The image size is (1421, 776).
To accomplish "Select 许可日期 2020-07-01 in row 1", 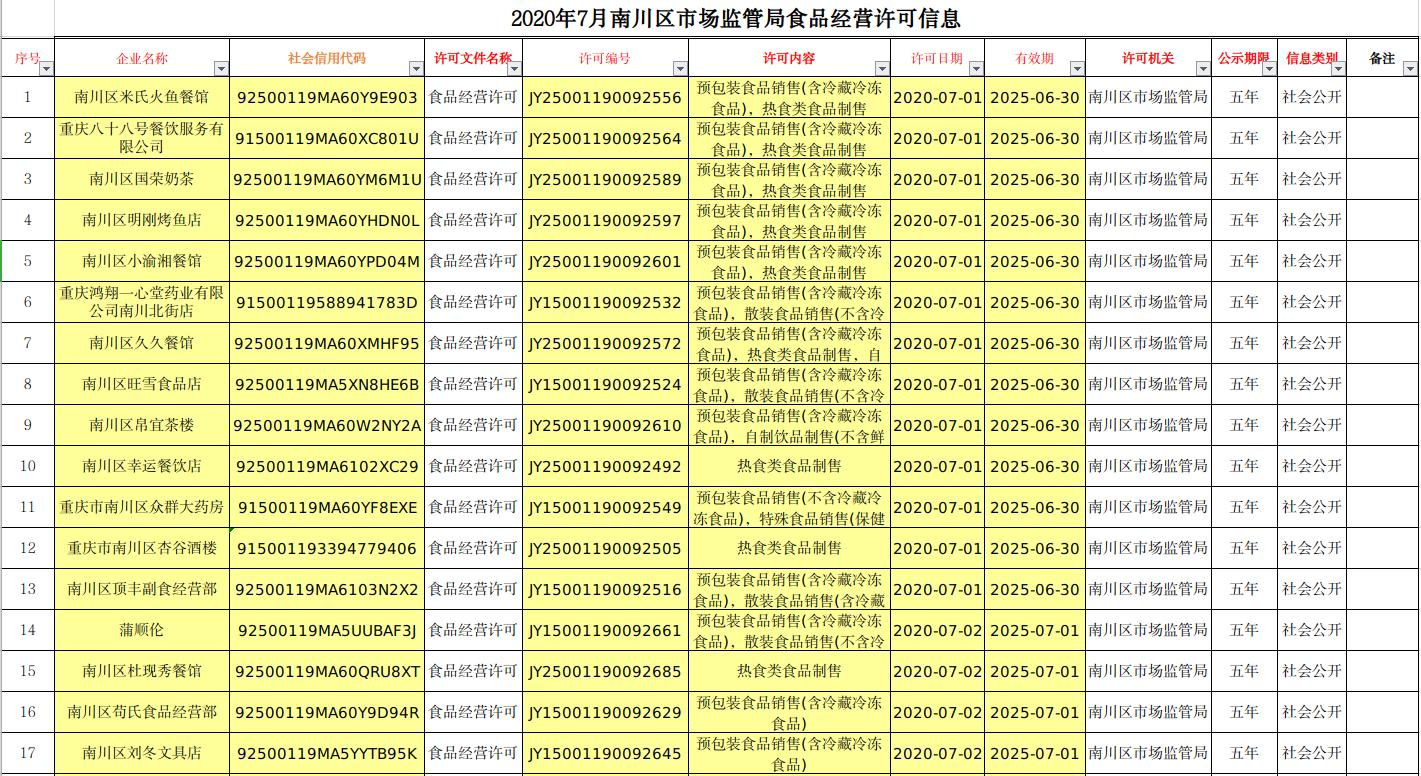I will click(x=937, y=97).
